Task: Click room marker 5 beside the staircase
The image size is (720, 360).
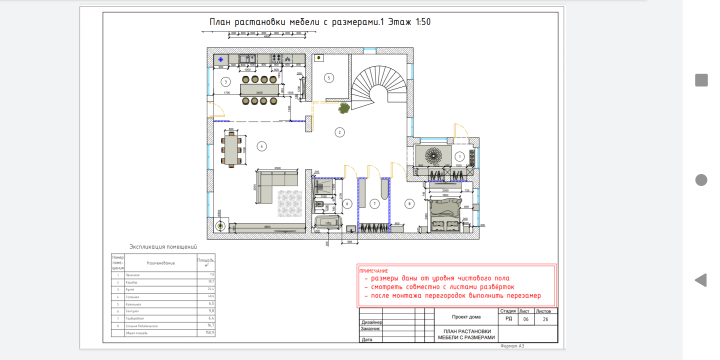Action: click(329, 78)
